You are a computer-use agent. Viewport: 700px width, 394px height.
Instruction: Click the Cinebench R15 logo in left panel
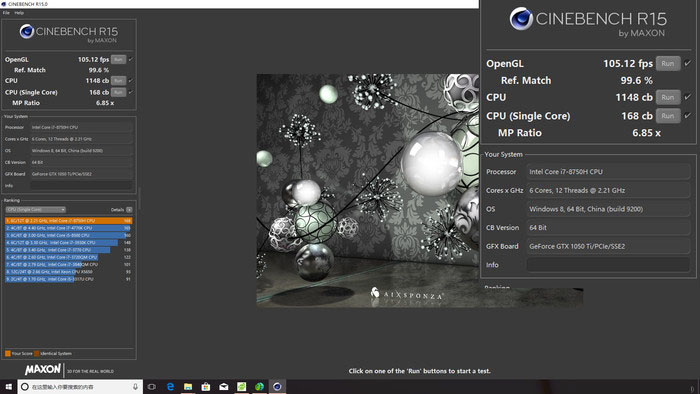tap(69, 33)
